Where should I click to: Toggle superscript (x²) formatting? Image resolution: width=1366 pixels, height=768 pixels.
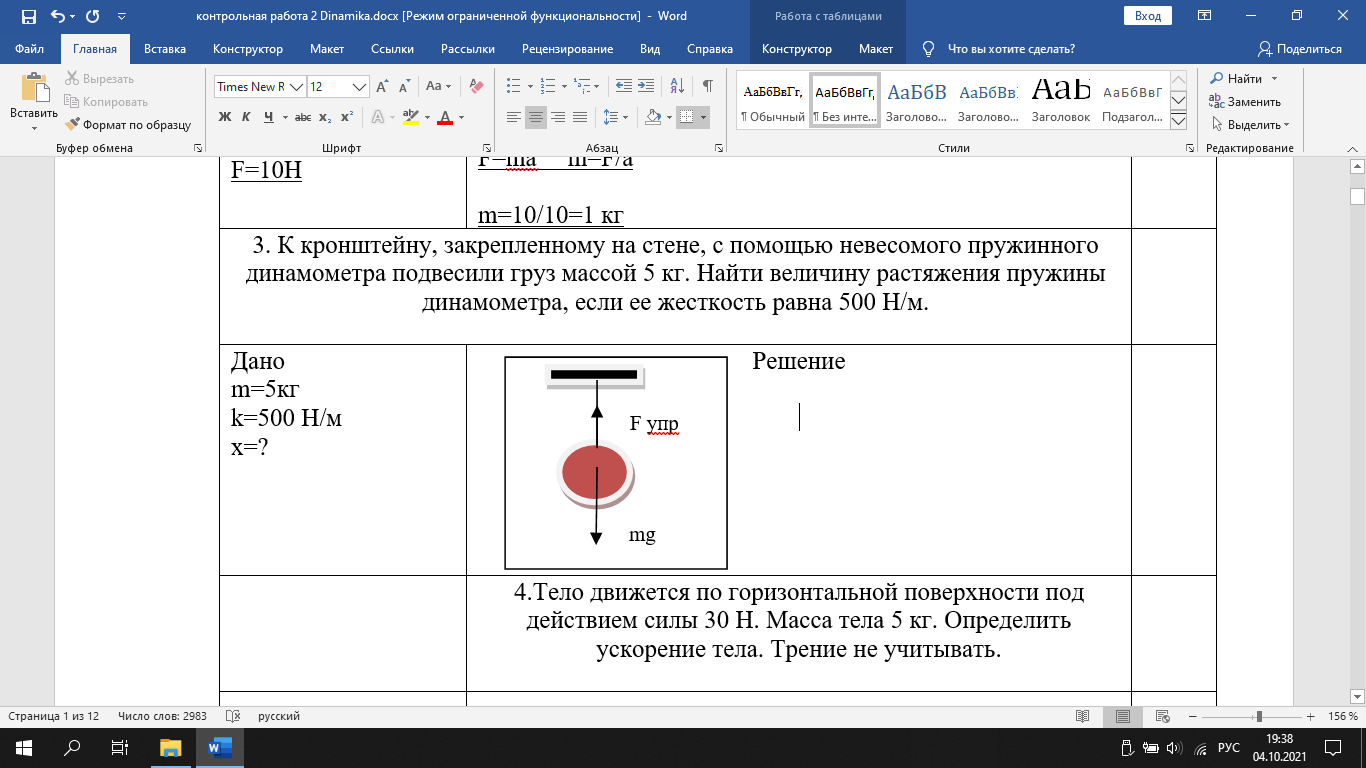coord(346,117)
